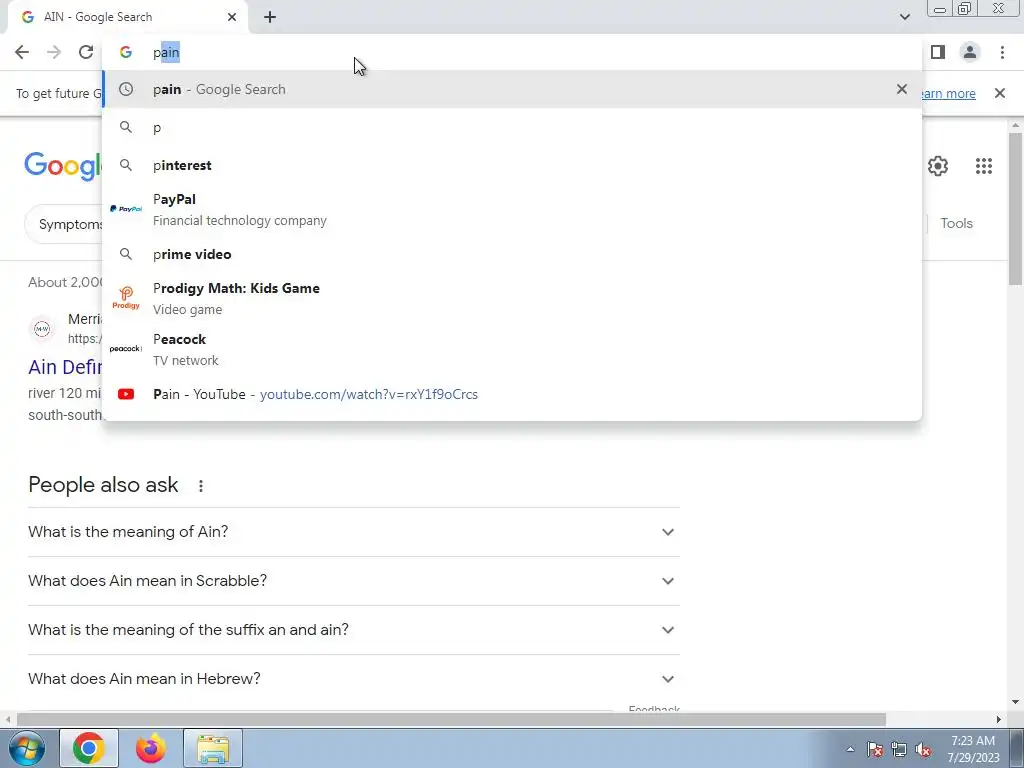Dismiss the info bar with X

[x=1000, y=93]
